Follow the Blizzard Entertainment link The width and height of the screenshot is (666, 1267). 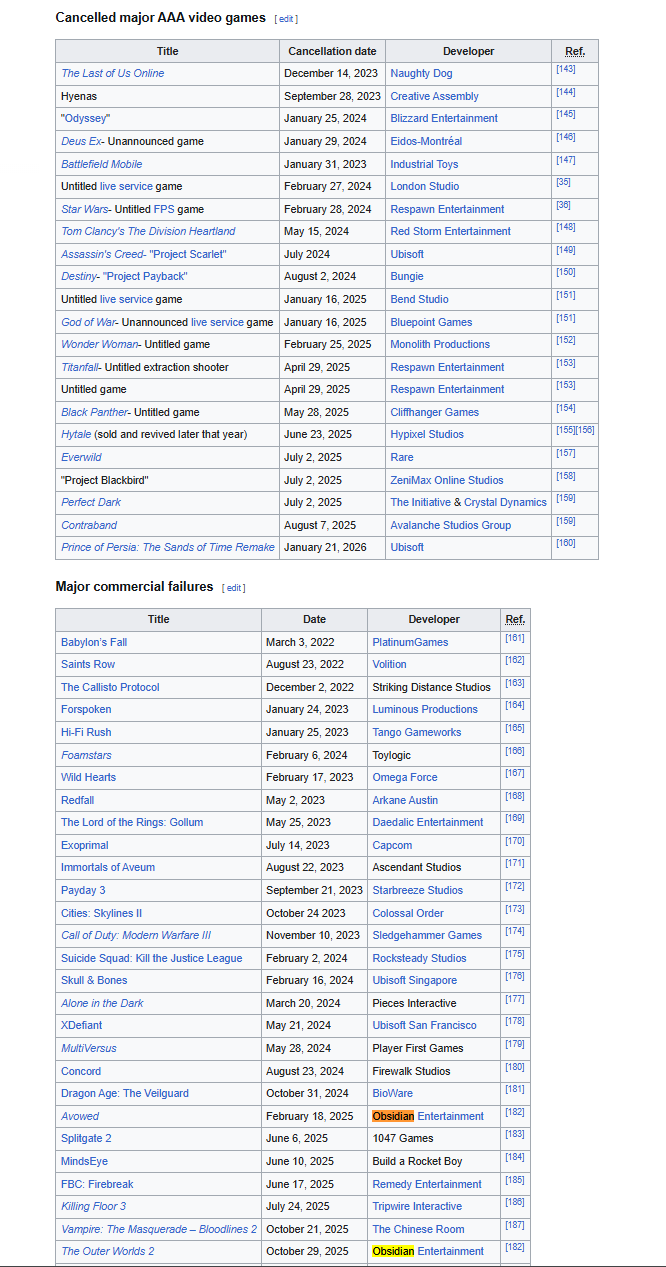[444, 118]
